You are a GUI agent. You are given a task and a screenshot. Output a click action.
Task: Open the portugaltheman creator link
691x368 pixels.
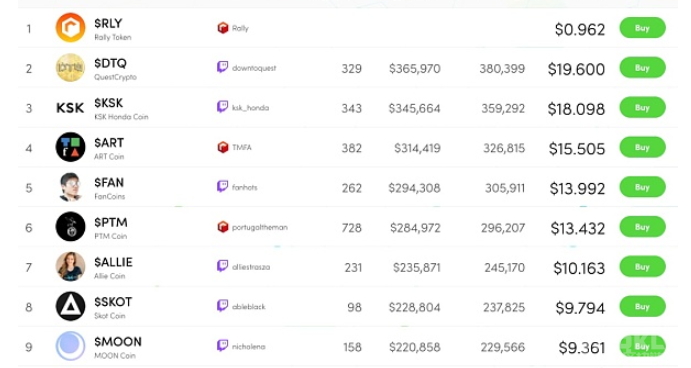coord(260,227)
